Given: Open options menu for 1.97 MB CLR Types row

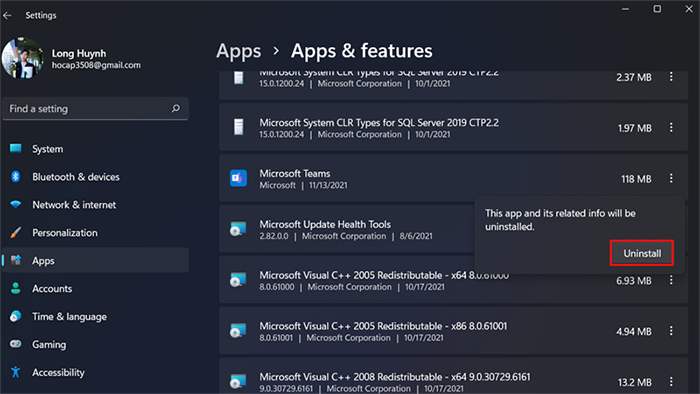Looking at the screenshot, I should 671,128.
